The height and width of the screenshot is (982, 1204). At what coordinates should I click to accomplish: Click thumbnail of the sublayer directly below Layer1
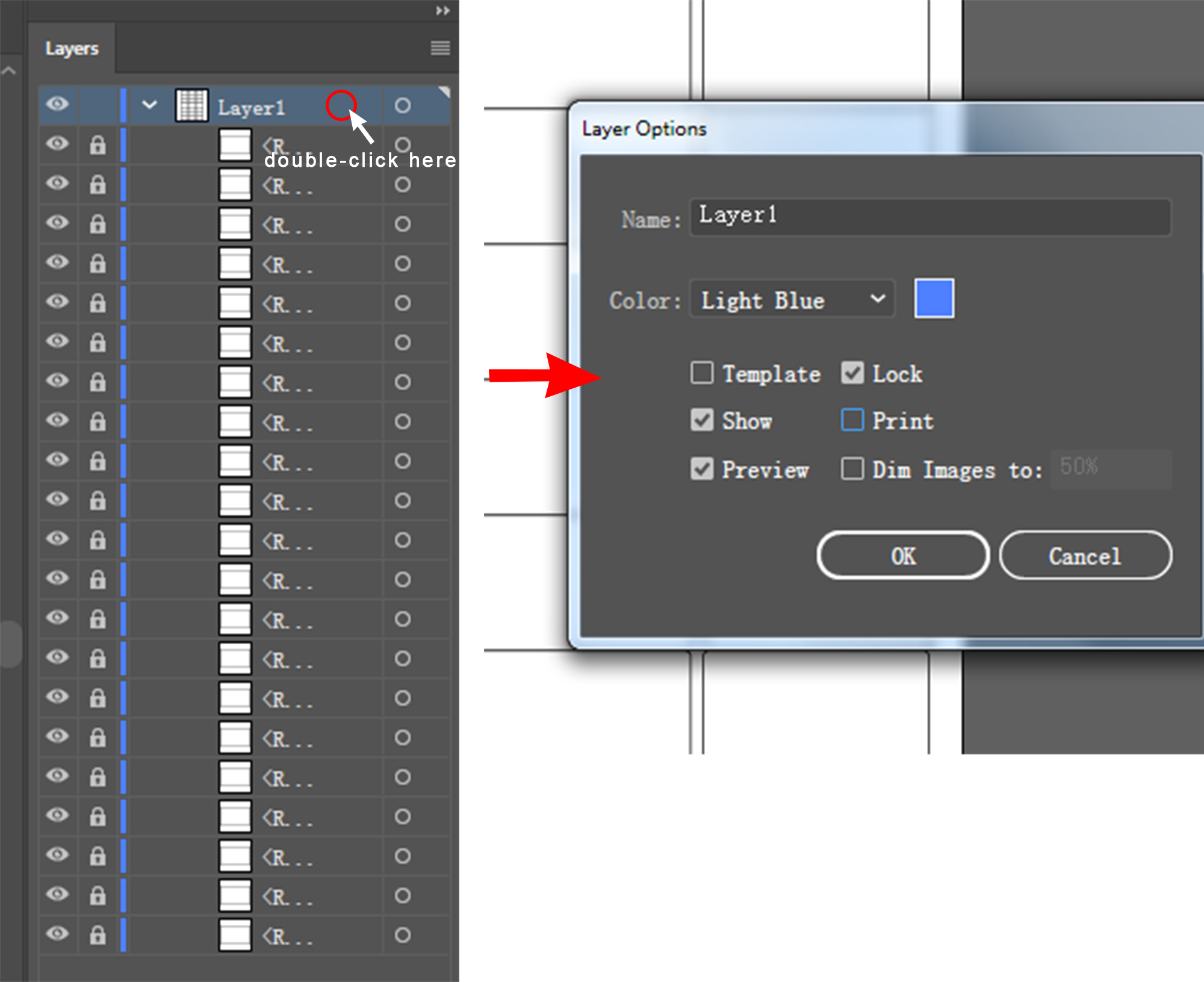point(235,145)
